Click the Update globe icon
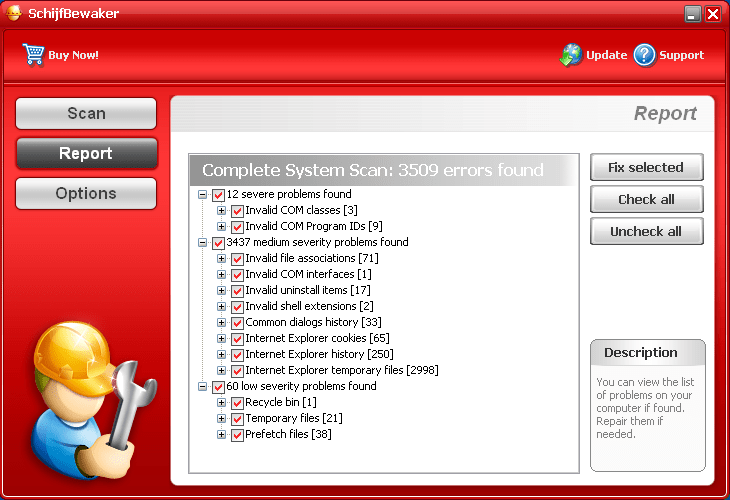 point(571,55)
